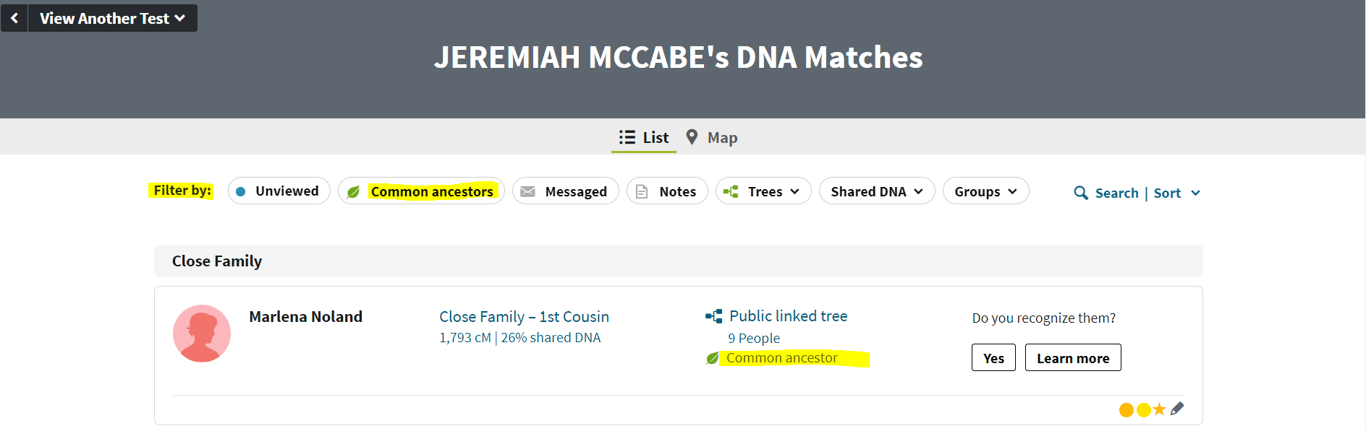
Task: Click the Search magnifier icon
Action: (1081, 193)
